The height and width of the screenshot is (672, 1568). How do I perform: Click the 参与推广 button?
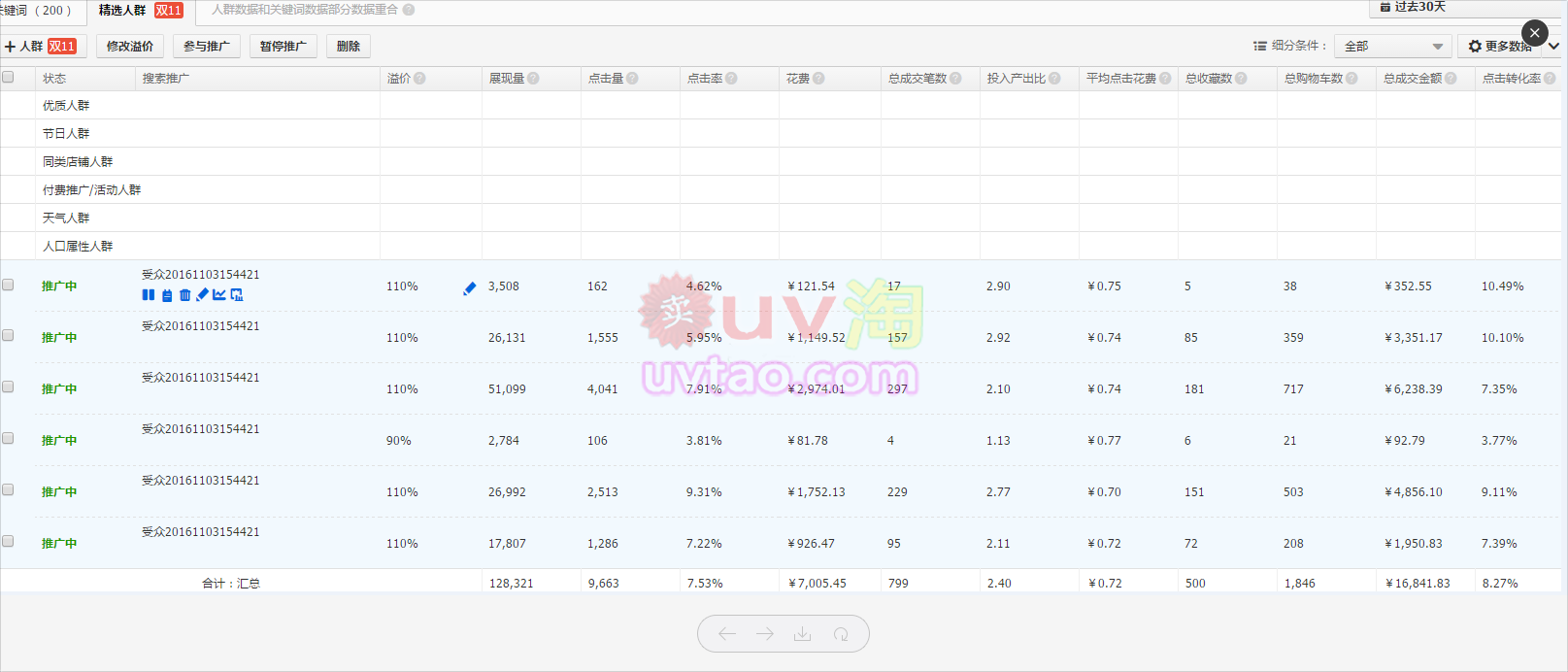(207, 47)
